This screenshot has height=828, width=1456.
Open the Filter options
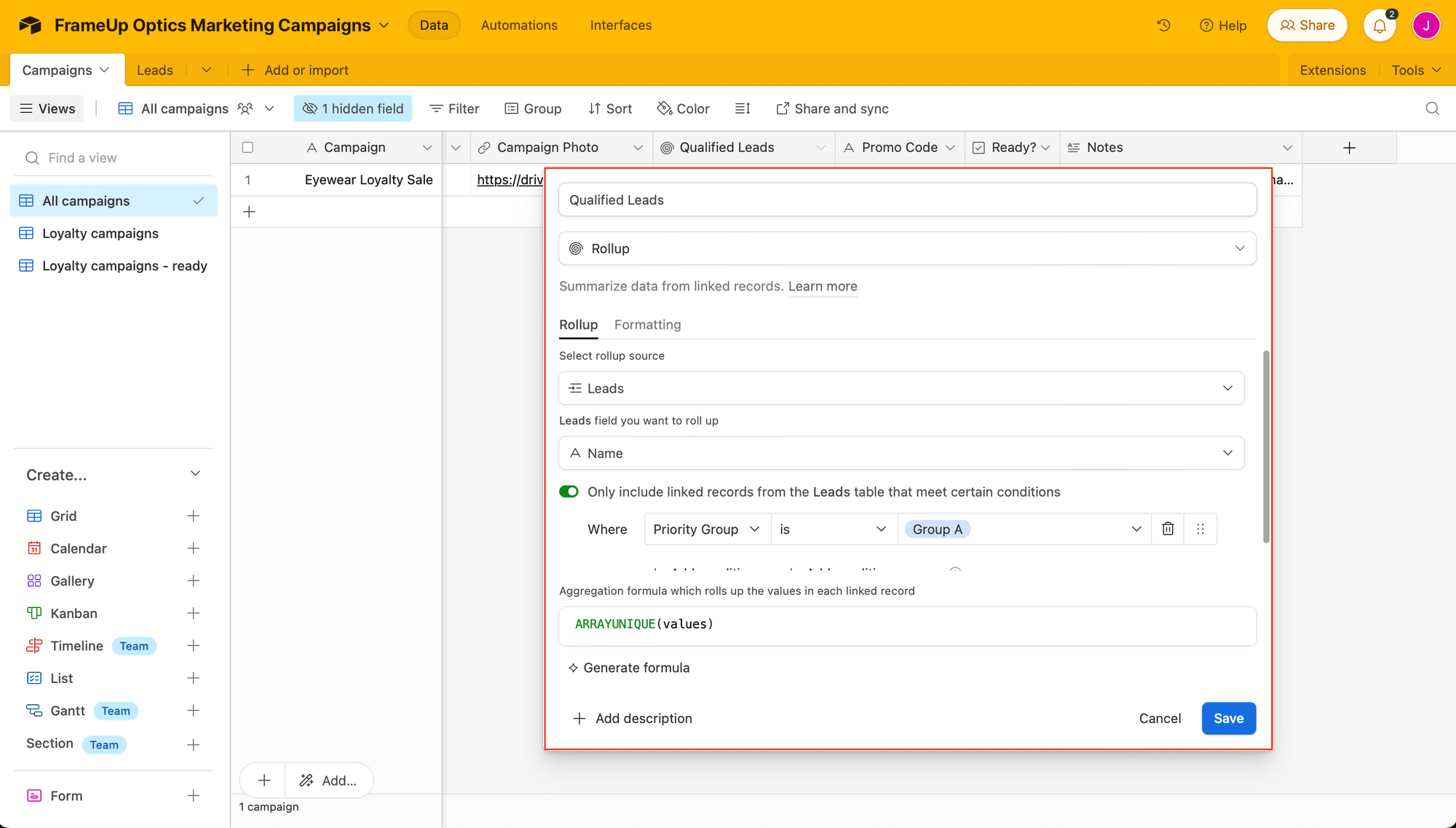pyautogui.click(x=454, y=108)
